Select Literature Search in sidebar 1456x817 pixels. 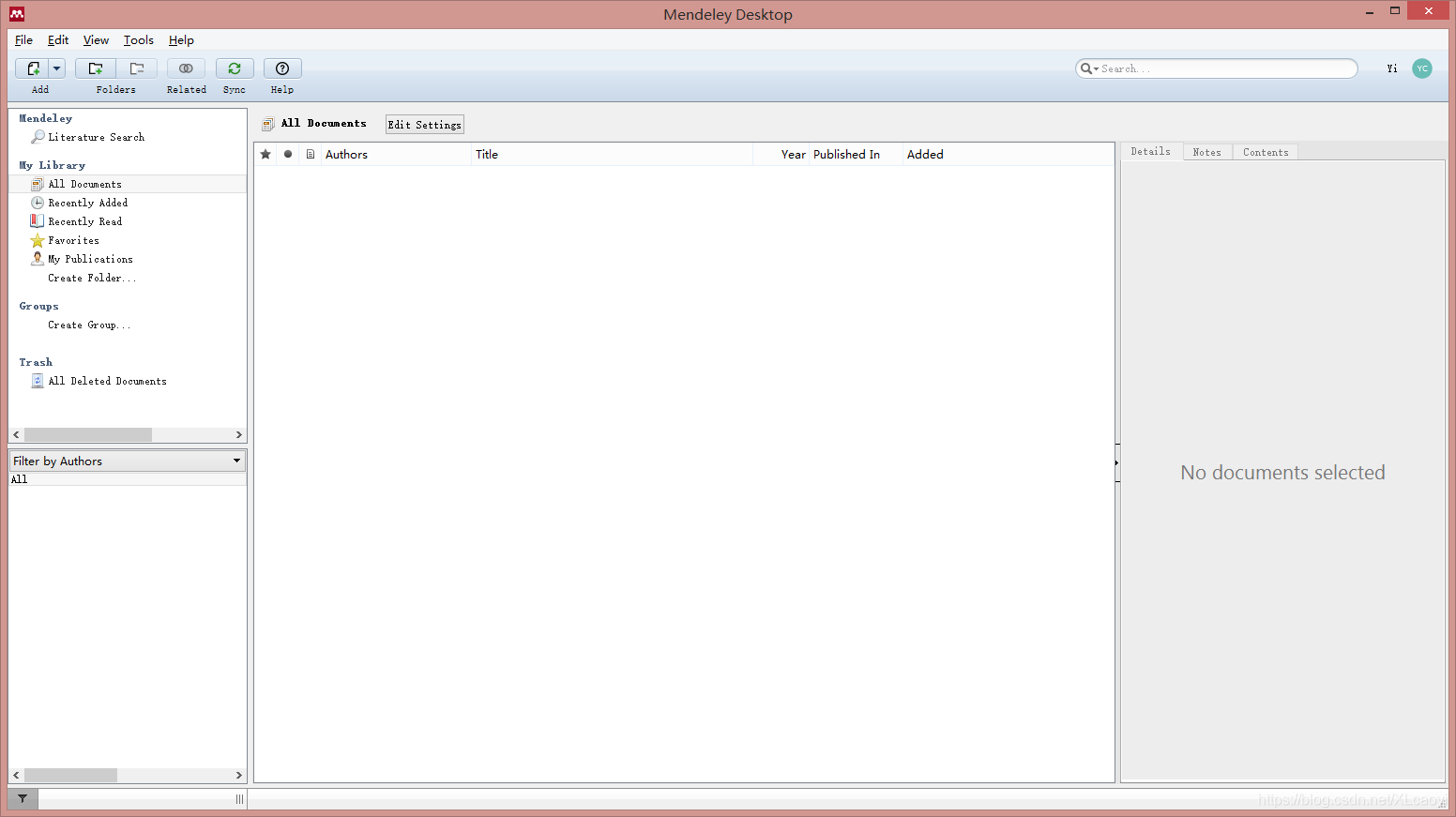click(x=97, y=137)
